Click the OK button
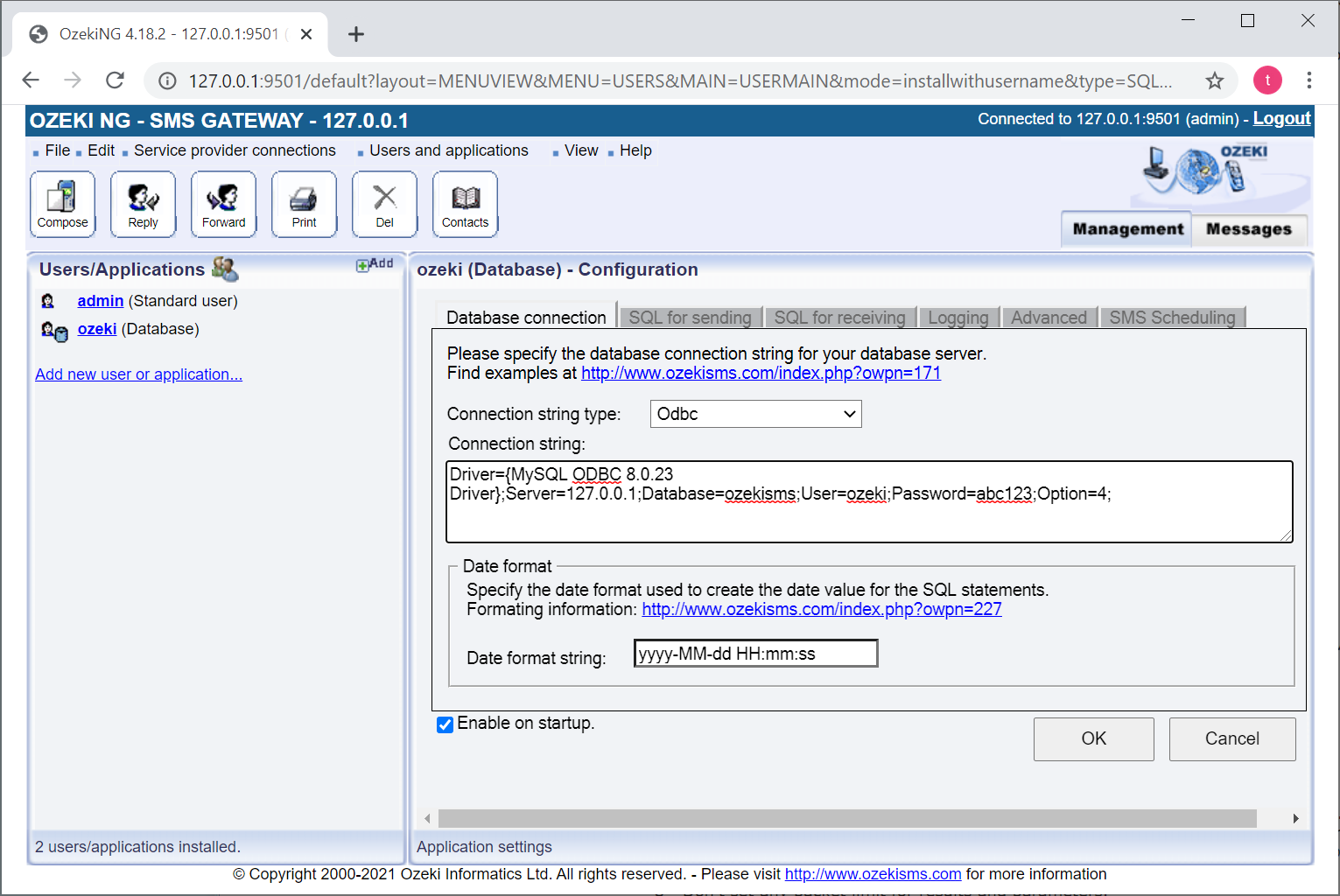1340x896 pixels. 1093,738
